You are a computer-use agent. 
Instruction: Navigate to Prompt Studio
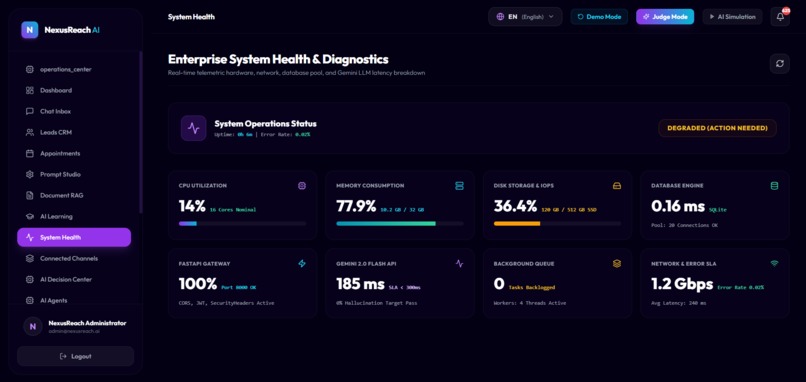click(74, 175)
